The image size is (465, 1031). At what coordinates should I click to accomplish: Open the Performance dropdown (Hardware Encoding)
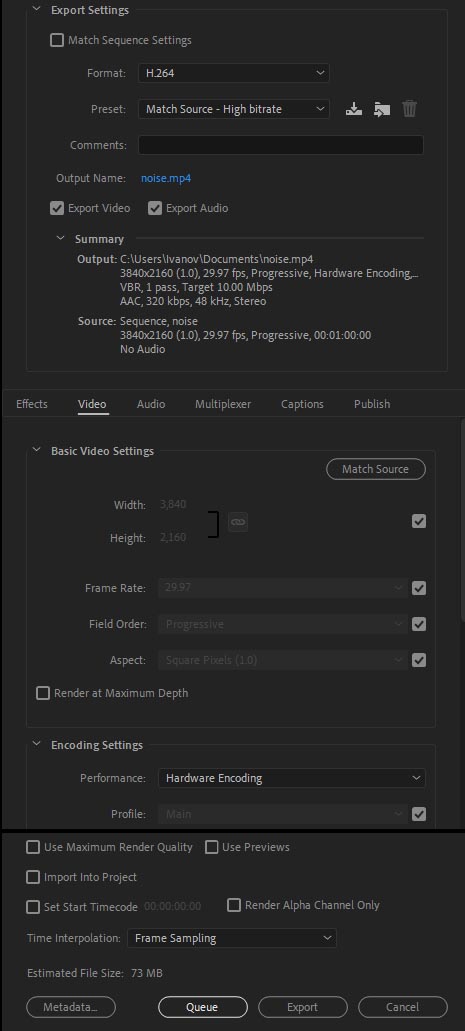tap(291, 778)
